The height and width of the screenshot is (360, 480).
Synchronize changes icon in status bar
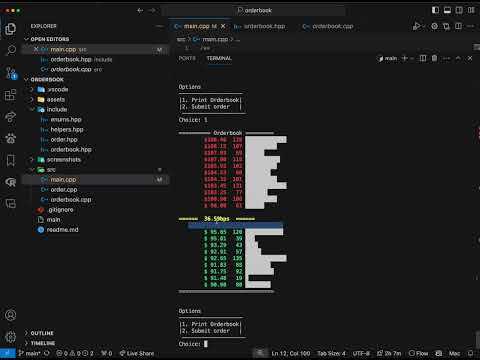[47, 353]
